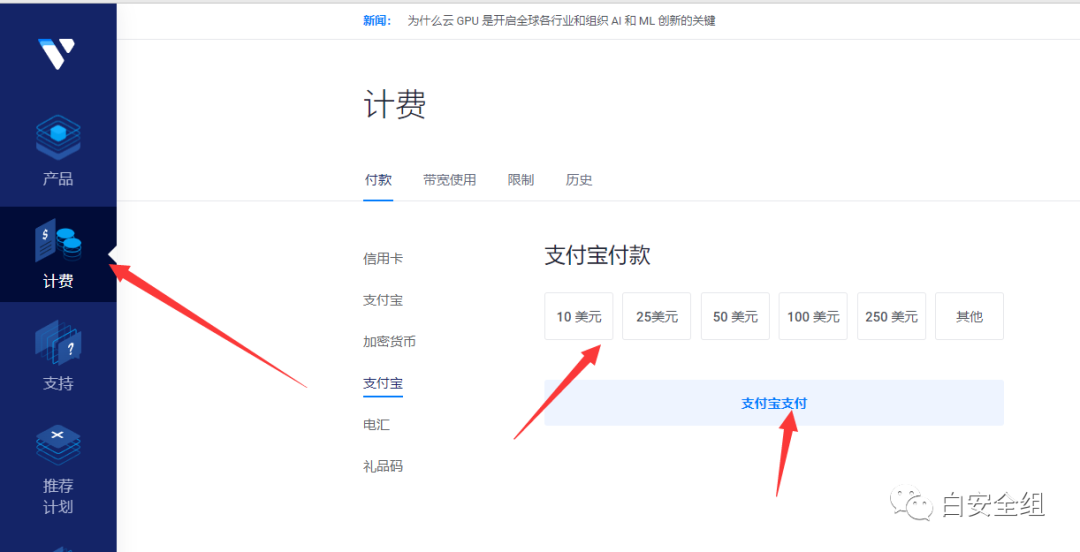Open the 产品 section icon
Screen dimensions: 1080x552
pos(58,138)
